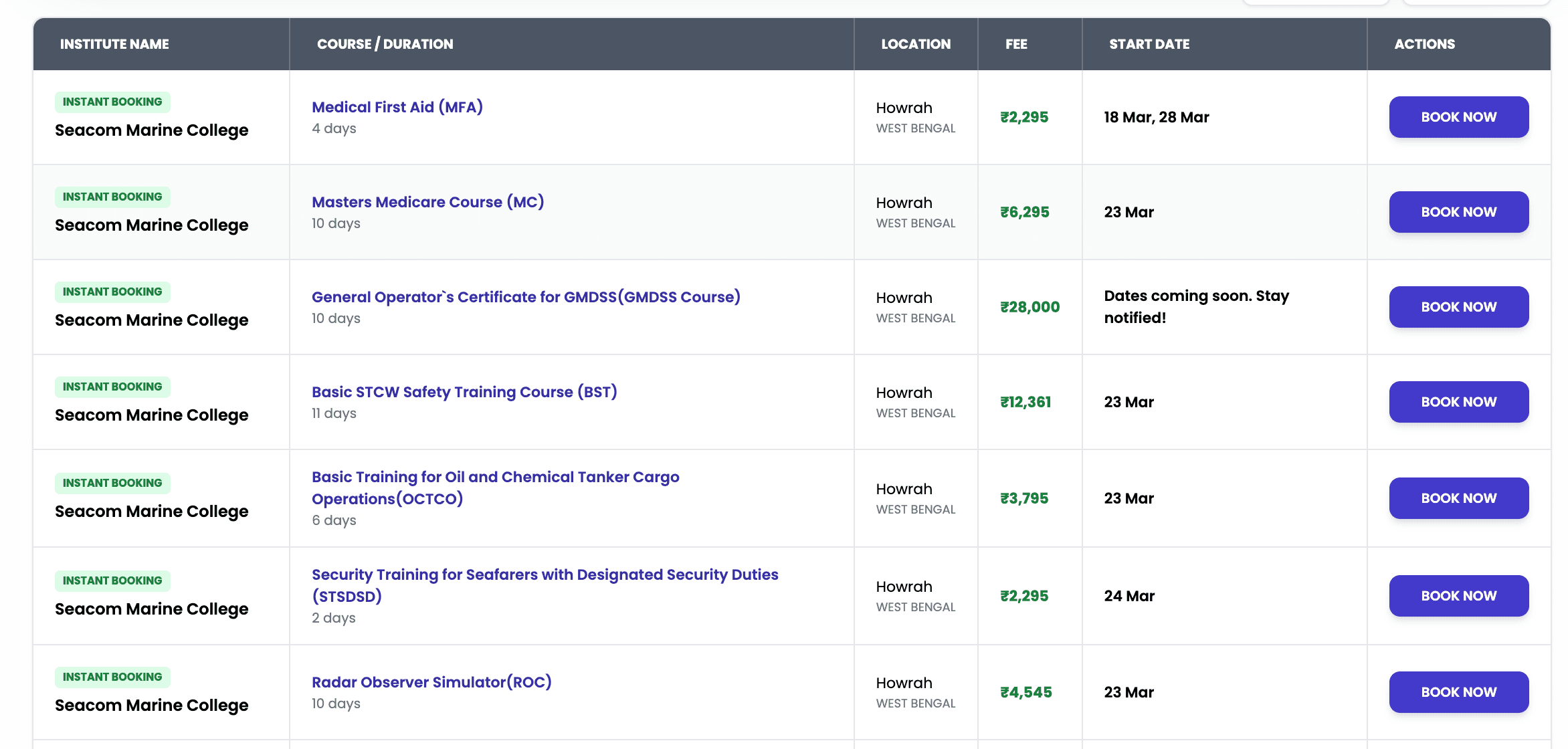The image size is (1568, 749).
Task: Open Masters Medicare Course (MC) link
Action: tap(428, 202)
